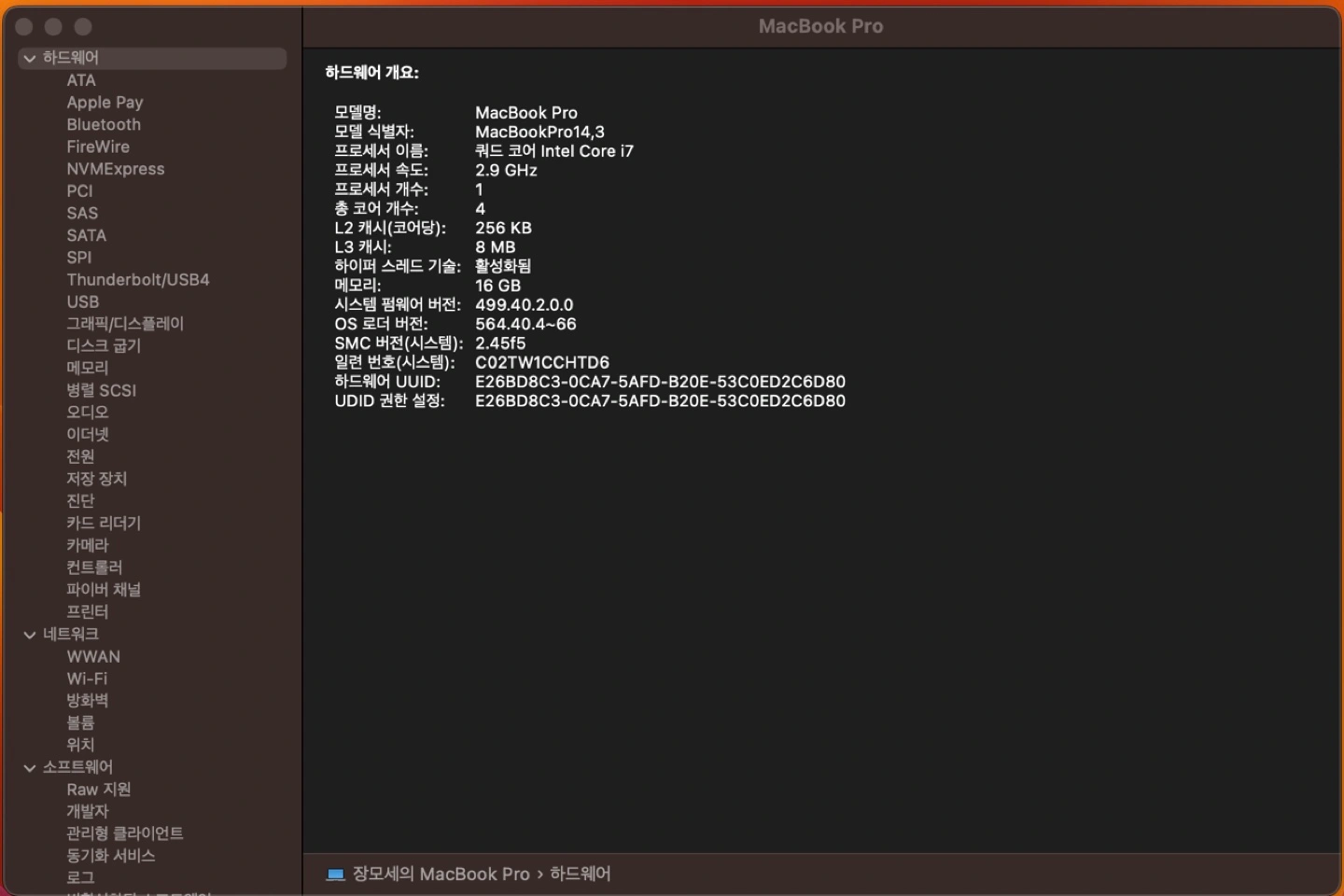Viewport: 1344px width, 896px height.
Task: Select 컨트롤러 in the sidebar
Action: 94,568
